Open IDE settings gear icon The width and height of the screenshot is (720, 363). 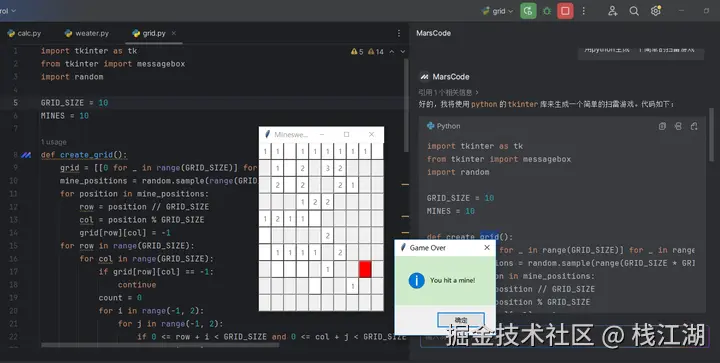(x=656, y=11)
